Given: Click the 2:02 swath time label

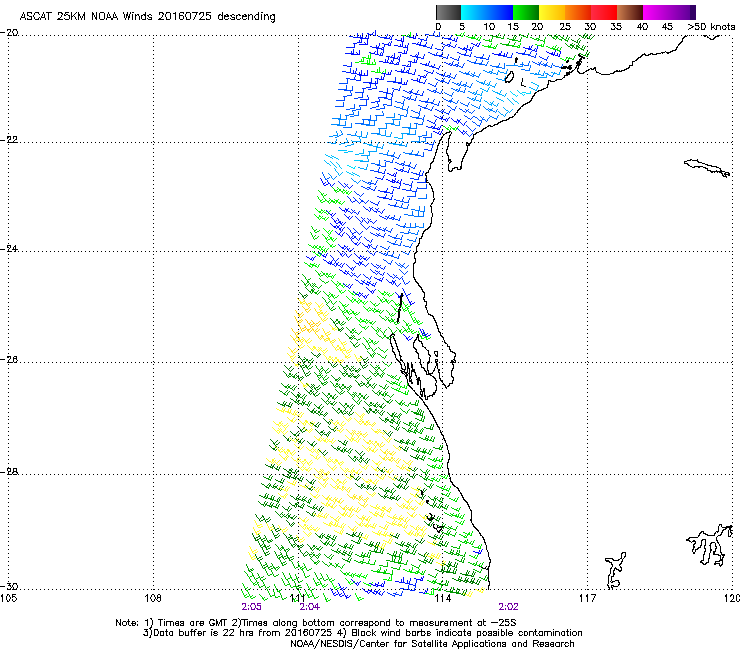Looking at the screenshot, I should 508,607.
